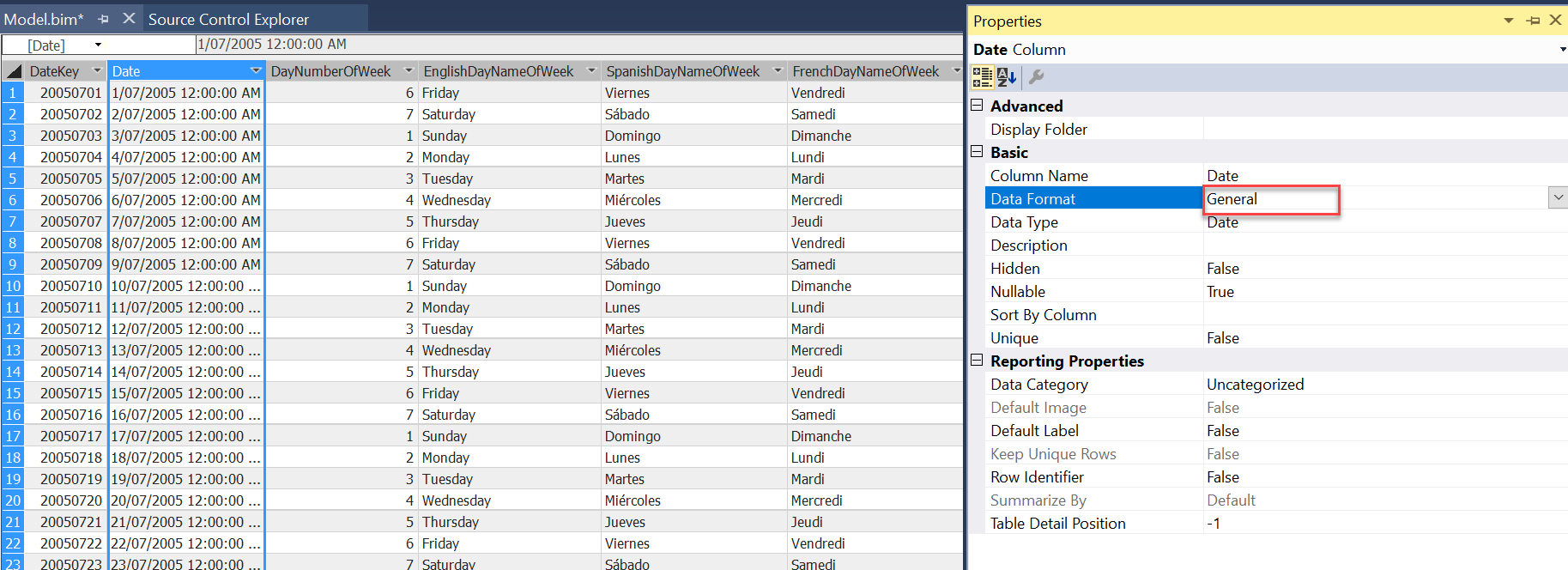This screenshot has width=1568, height=570.
Task: Open the SpanishDayNameOfWeek filter dropdown
Action: point(778,70)
